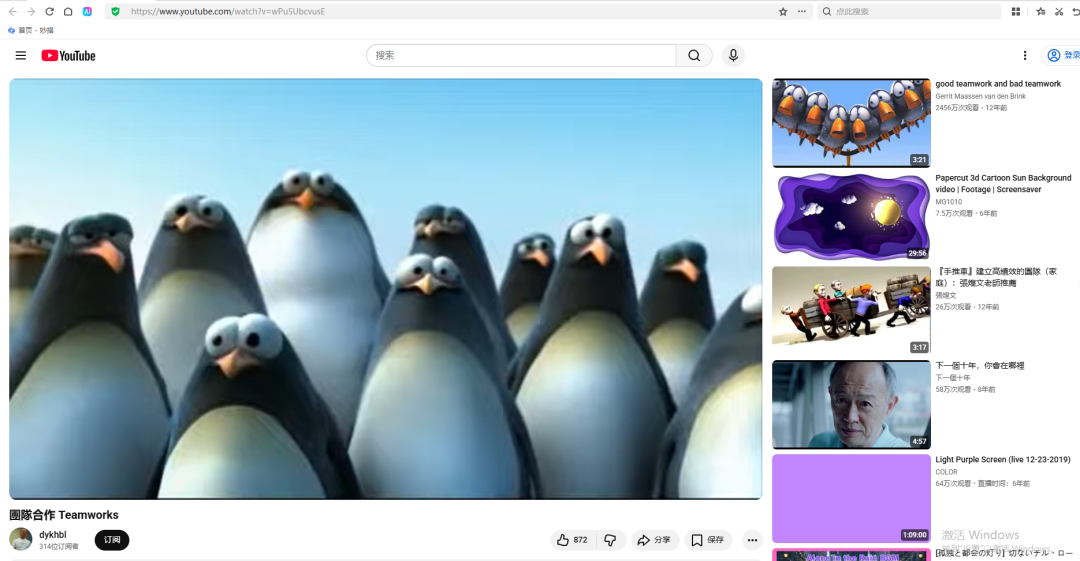Viewport: 1080px width, 561px height.
Task: Click in the YouTube 搜索 search field
Action: [521, 56]
